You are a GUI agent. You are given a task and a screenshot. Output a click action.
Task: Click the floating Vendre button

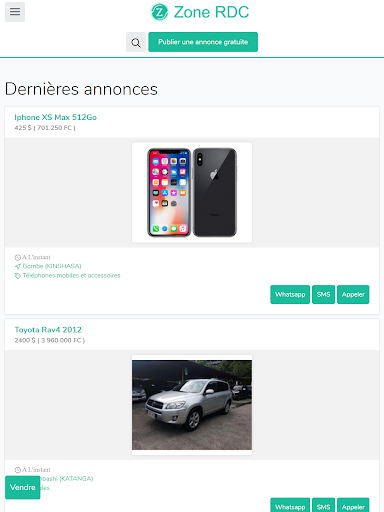tap(23, 487)
